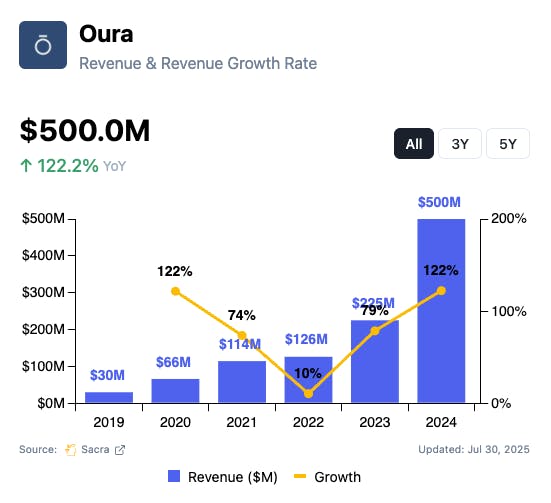Click the Growth legend label

337,477
